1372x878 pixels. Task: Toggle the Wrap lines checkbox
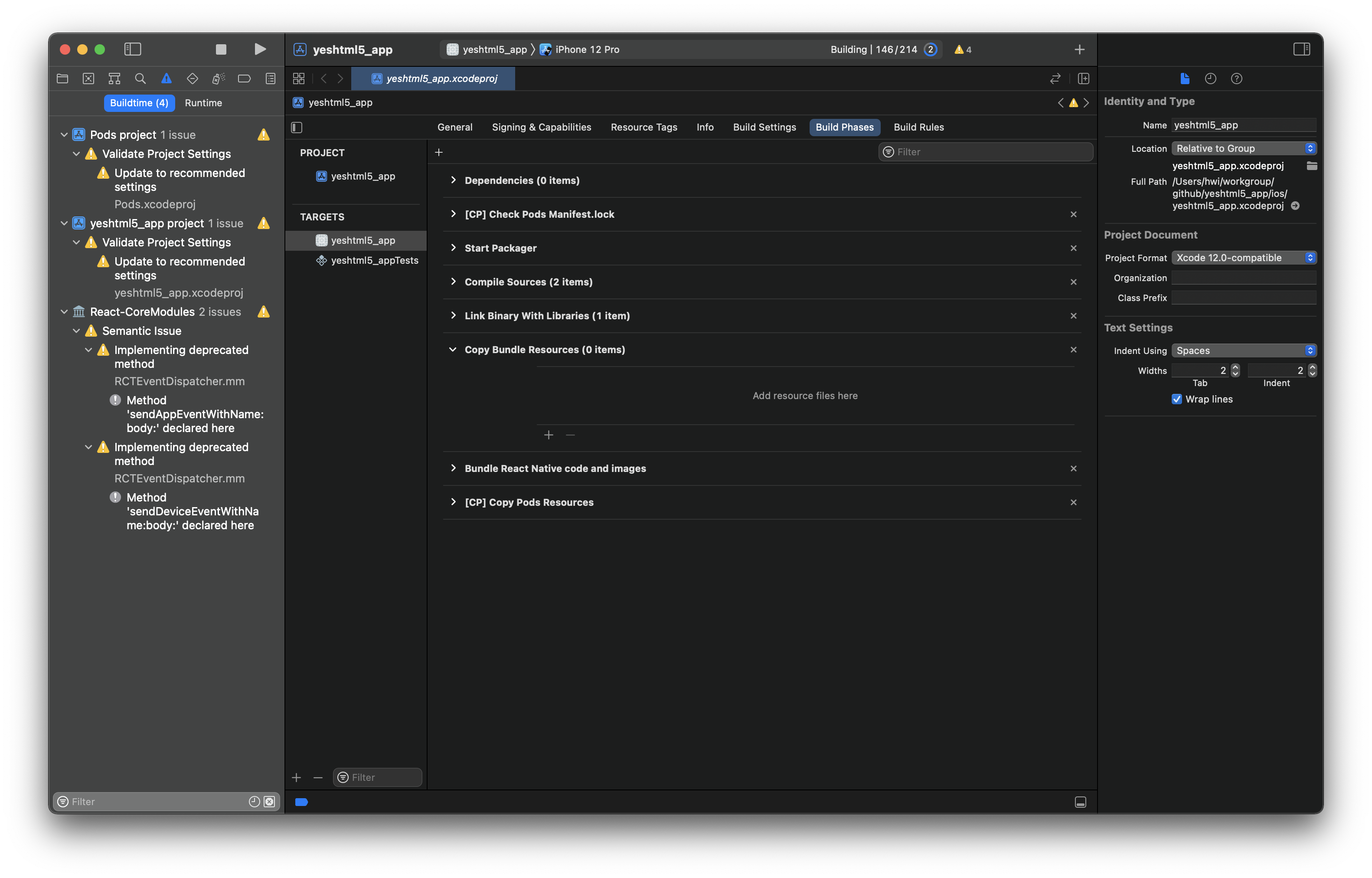pos(1176,399)
